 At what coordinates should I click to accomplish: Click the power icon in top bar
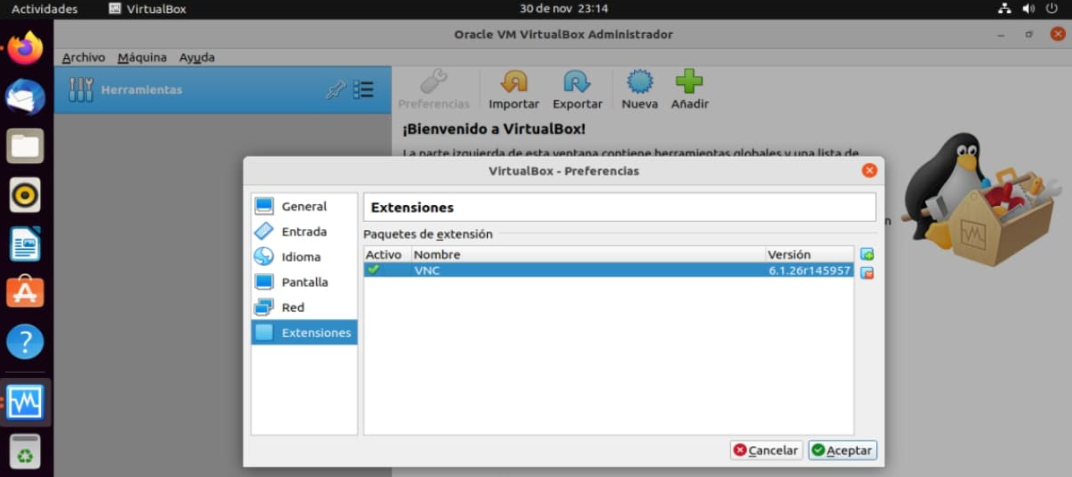tap(1051, 9)
